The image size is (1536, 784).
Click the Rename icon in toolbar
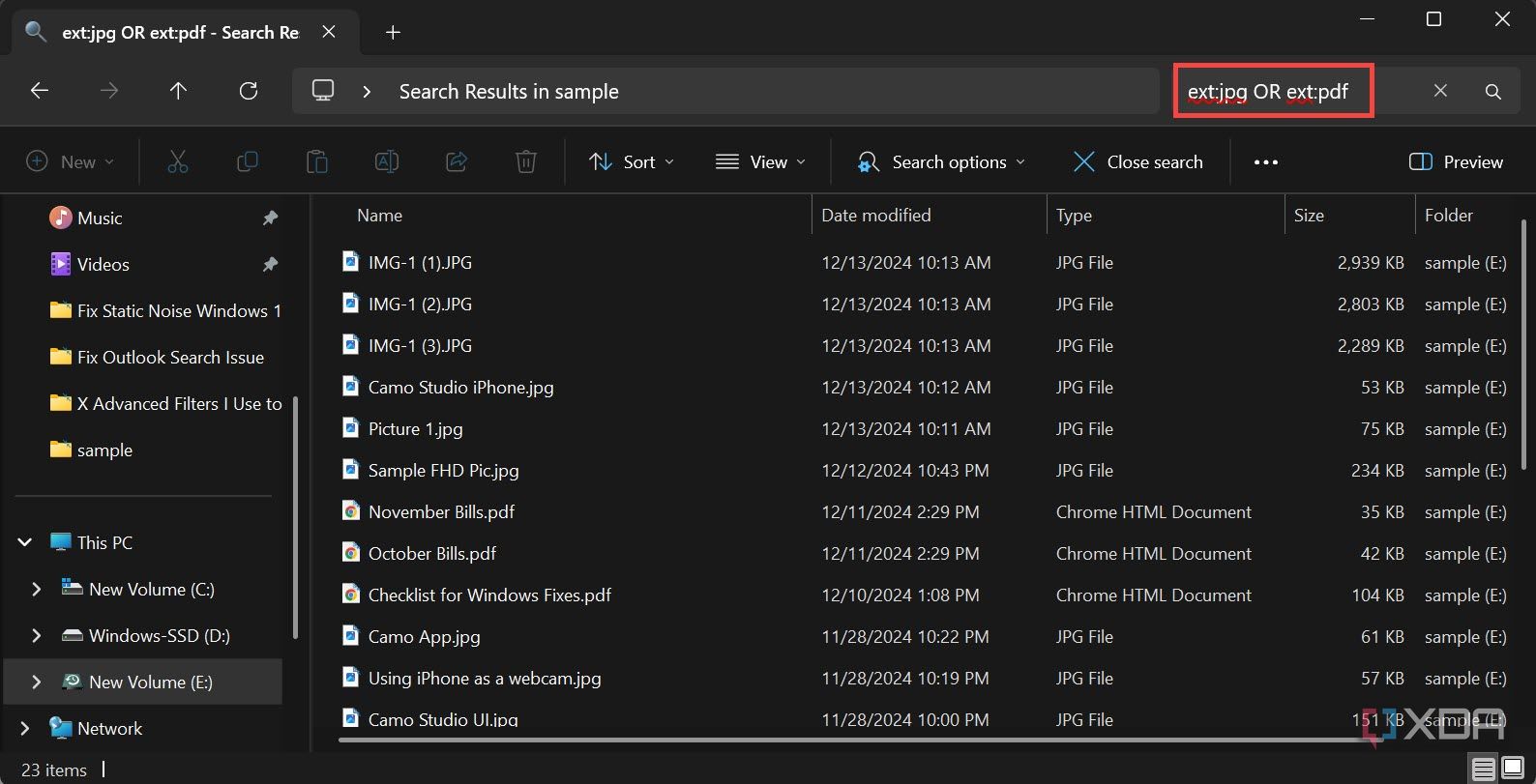click(x=387, y=161)
